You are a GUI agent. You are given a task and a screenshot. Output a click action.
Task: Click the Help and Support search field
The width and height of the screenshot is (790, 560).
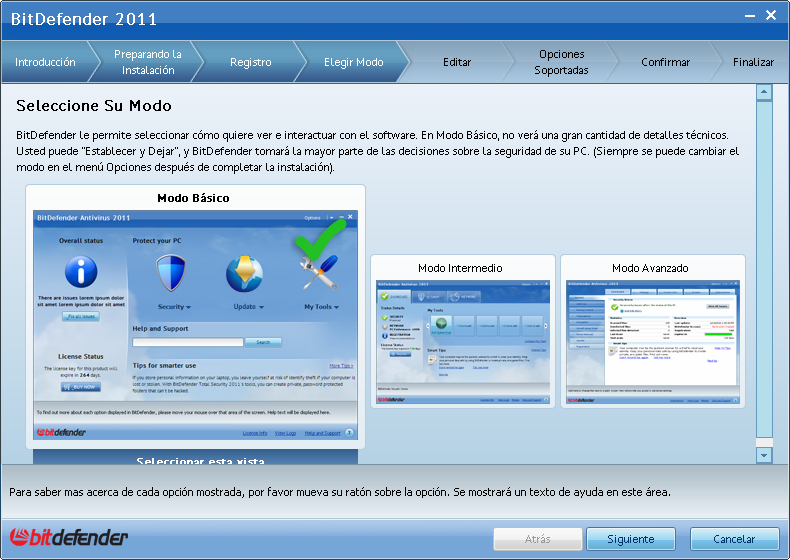[188, 342]
